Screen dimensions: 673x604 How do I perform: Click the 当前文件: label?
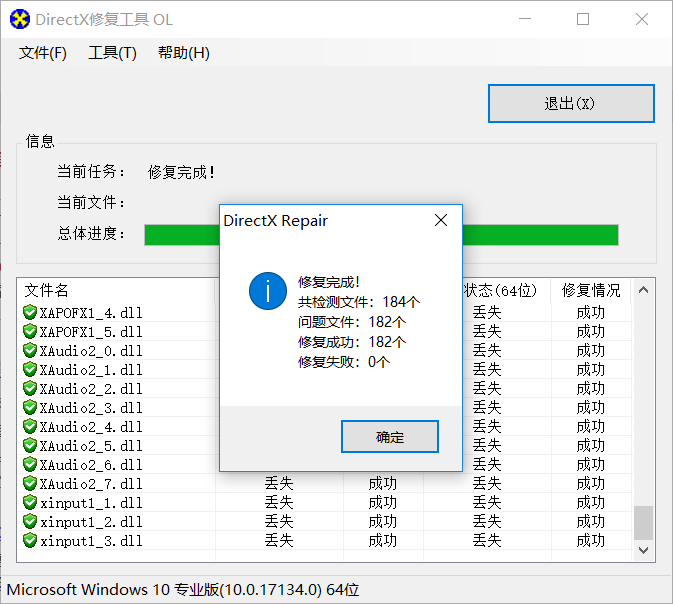(91, 202)
